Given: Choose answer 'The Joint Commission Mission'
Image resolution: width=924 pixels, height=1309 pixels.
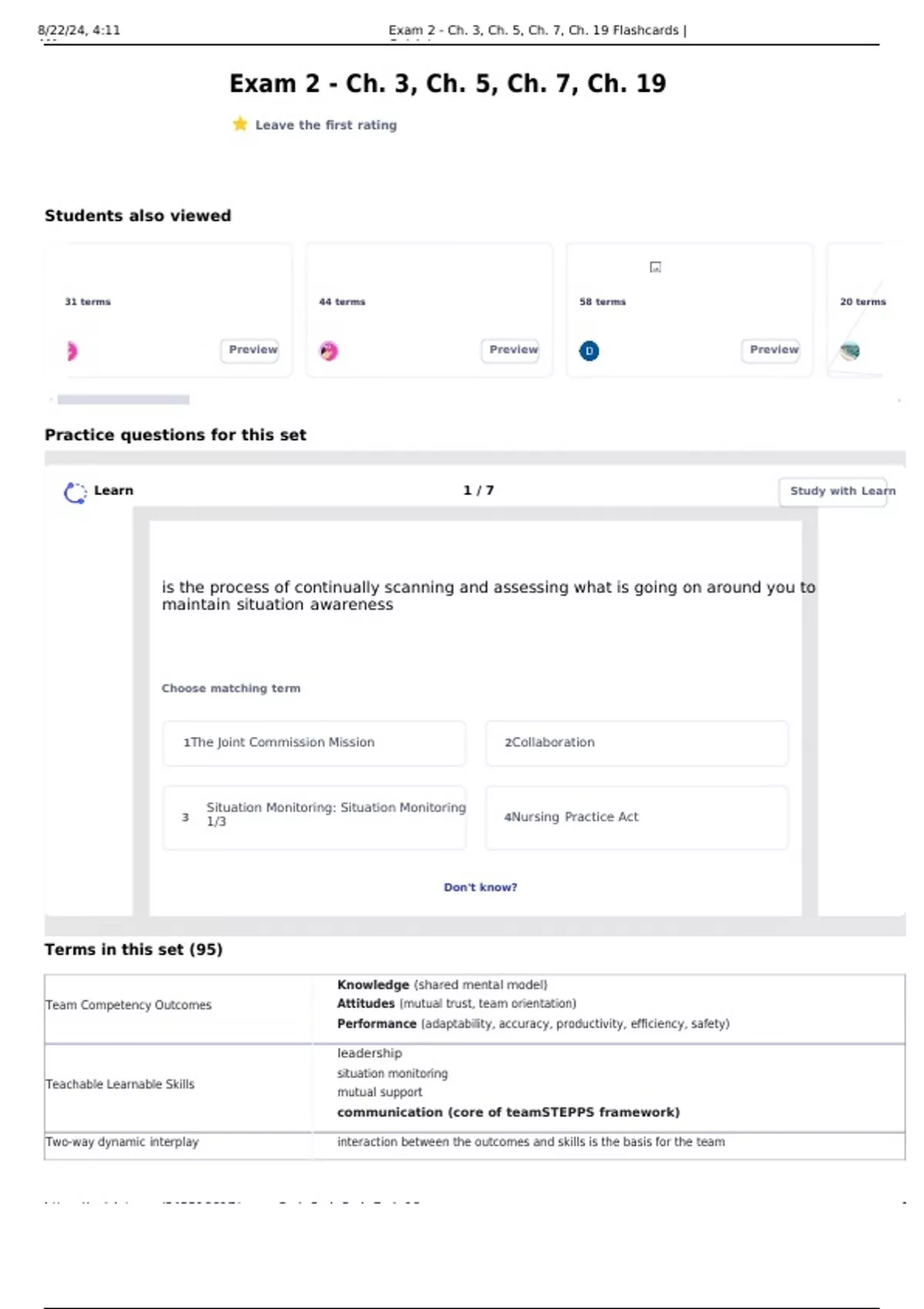Looking at the screenshot, I should pyautogui.click(x=314, y=742).
